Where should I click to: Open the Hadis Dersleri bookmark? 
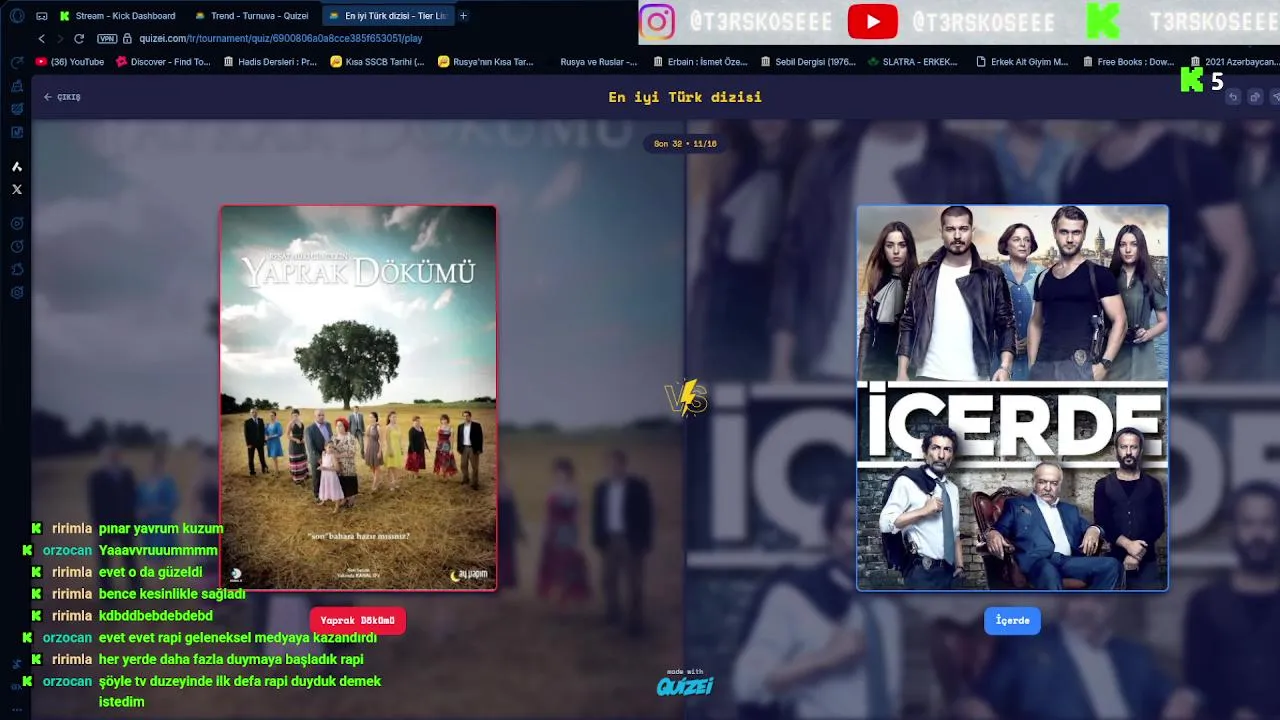pyautogui.click(x=270, y=62)
